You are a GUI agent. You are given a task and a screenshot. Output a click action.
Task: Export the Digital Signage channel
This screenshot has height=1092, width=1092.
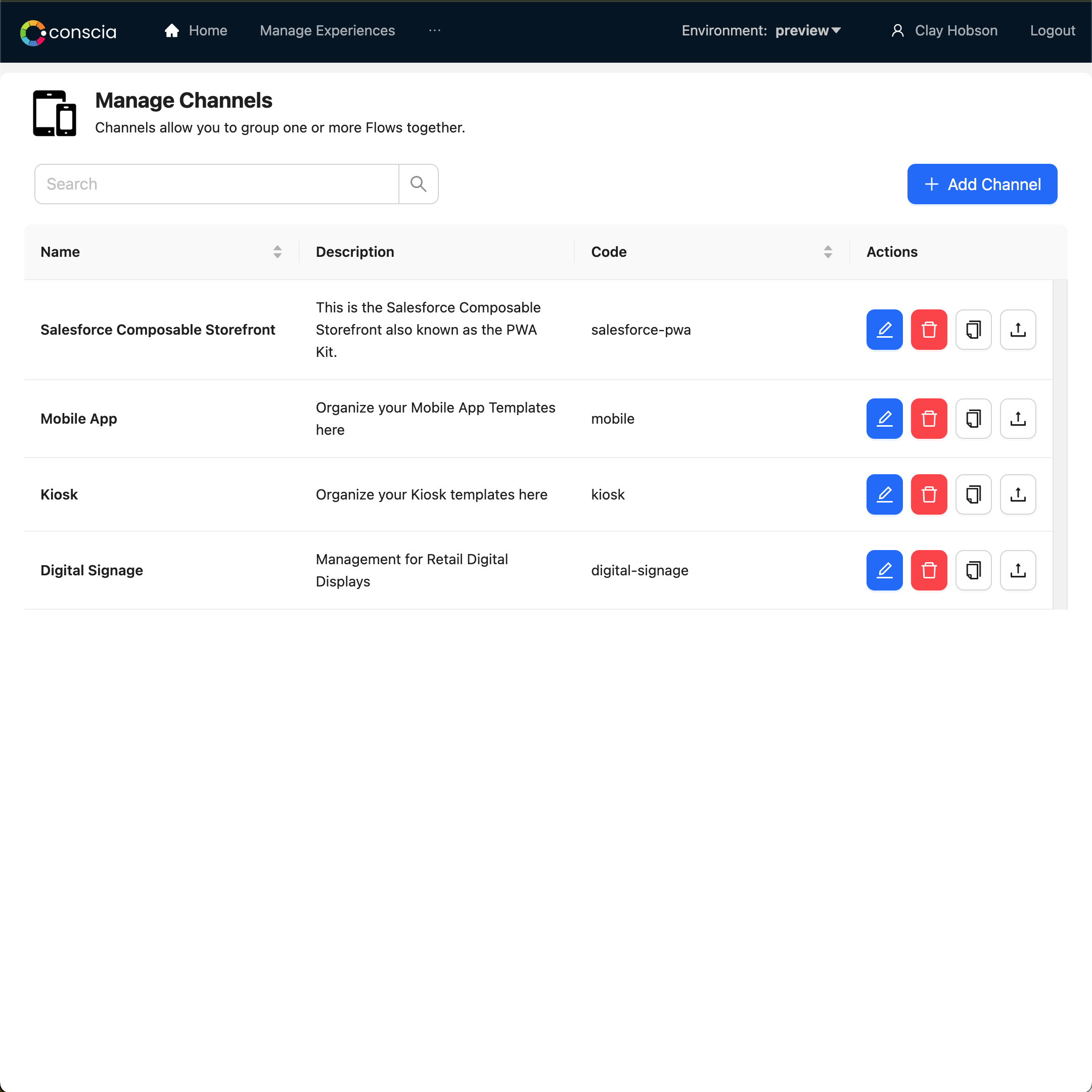click(x=1018, y=570)
